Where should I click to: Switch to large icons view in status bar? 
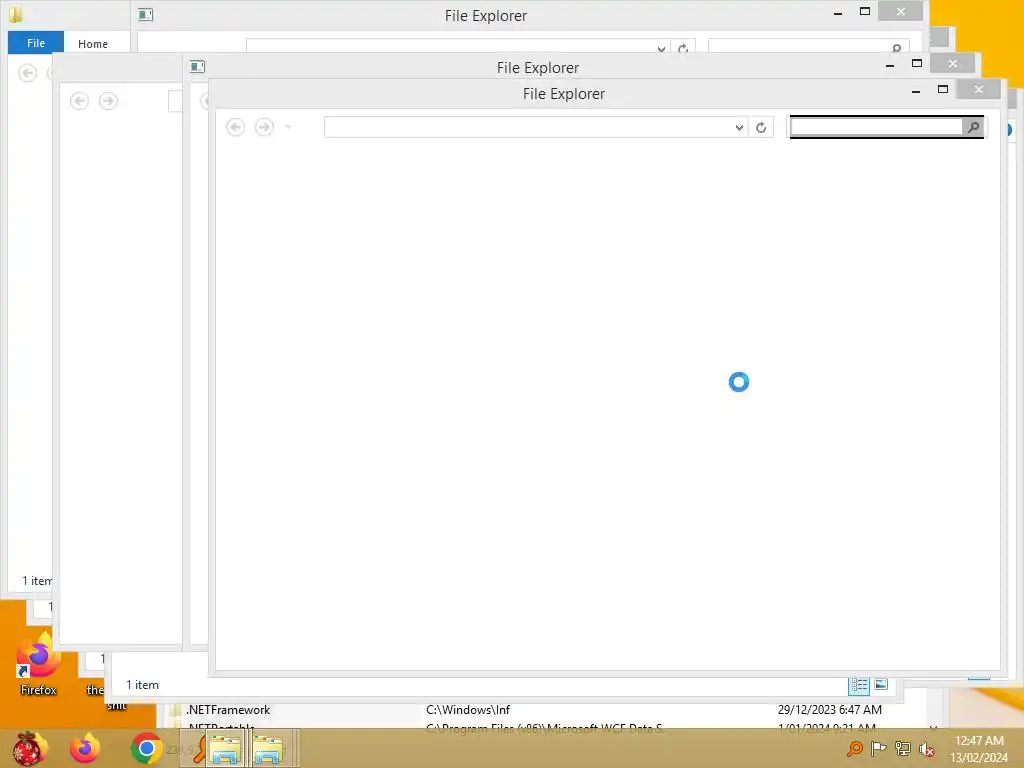[881, 684]
